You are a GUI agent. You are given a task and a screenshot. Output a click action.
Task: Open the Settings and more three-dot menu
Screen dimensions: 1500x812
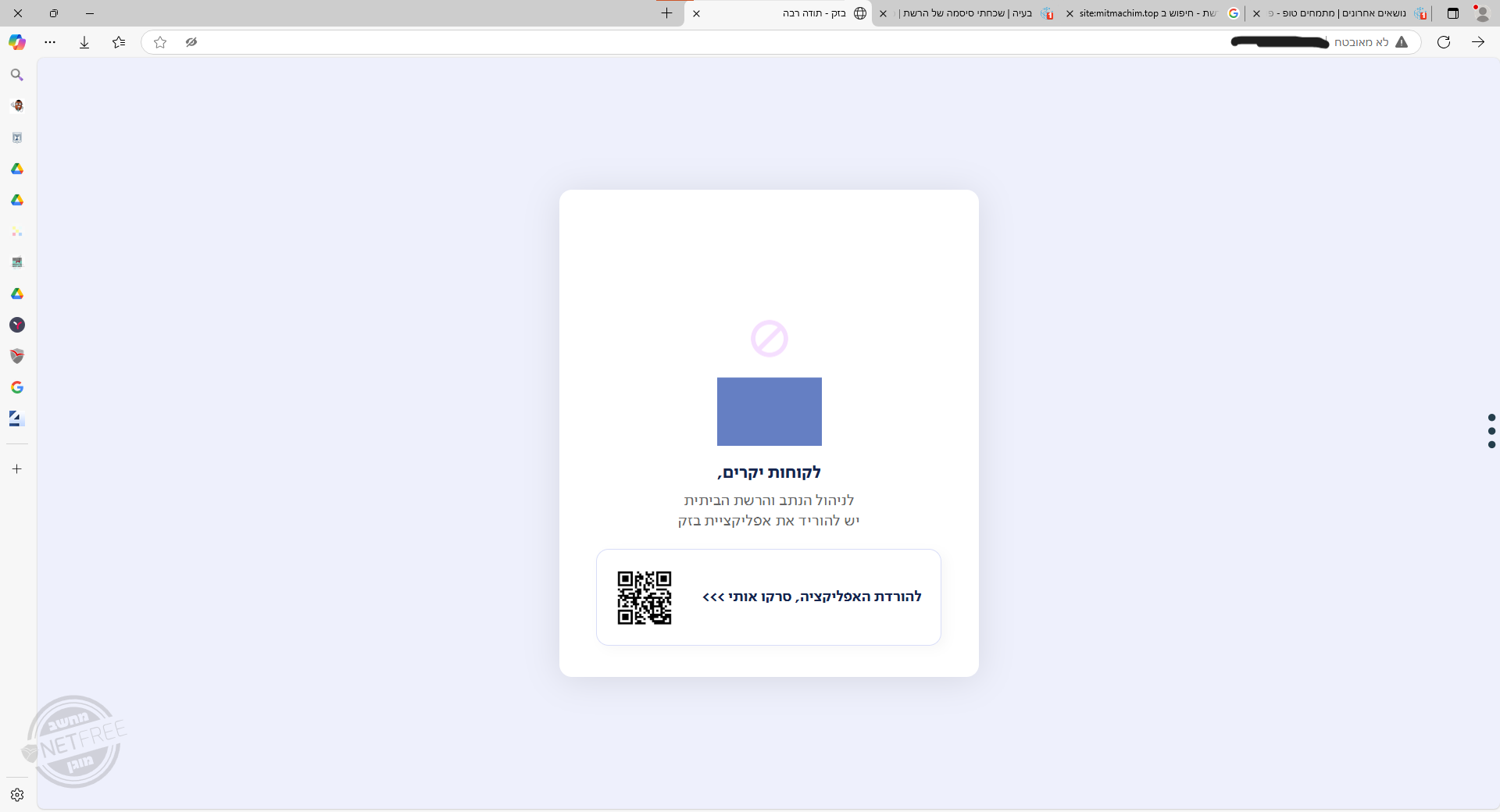pyautogui.click(x=50, y=42)
